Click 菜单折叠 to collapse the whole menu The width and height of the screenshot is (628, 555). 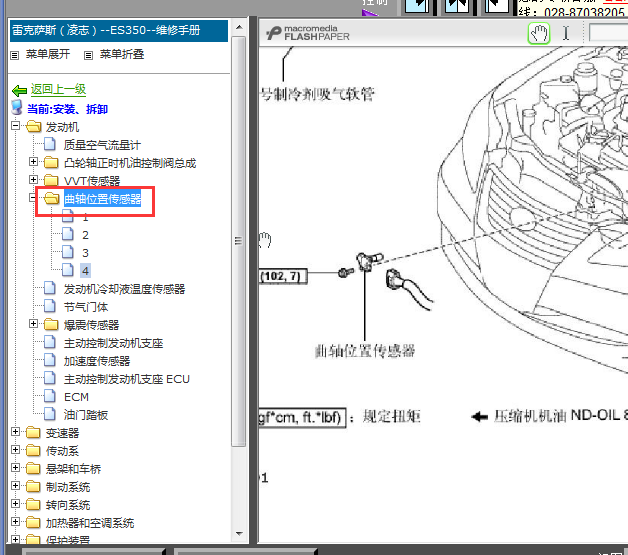coord(122,54)
